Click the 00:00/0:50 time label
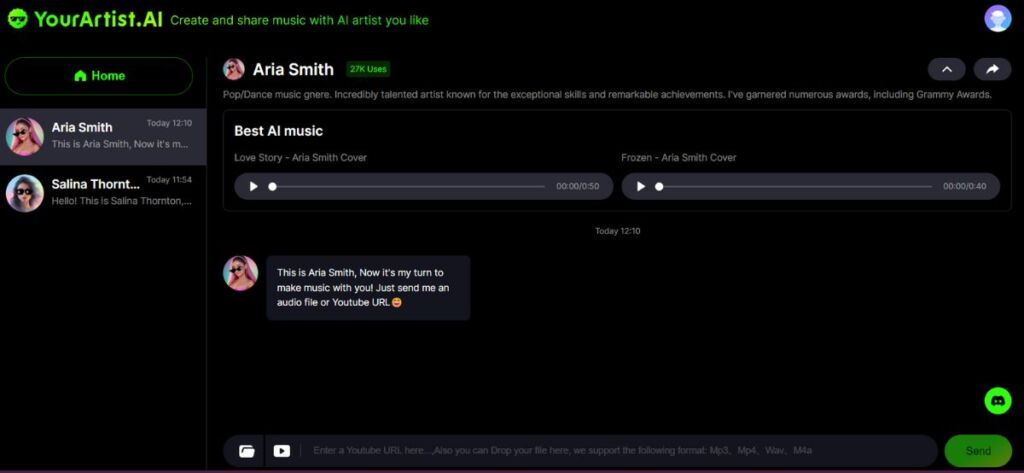The height and width of the screenshot is (473, 1024). click(x=577, y=186)
